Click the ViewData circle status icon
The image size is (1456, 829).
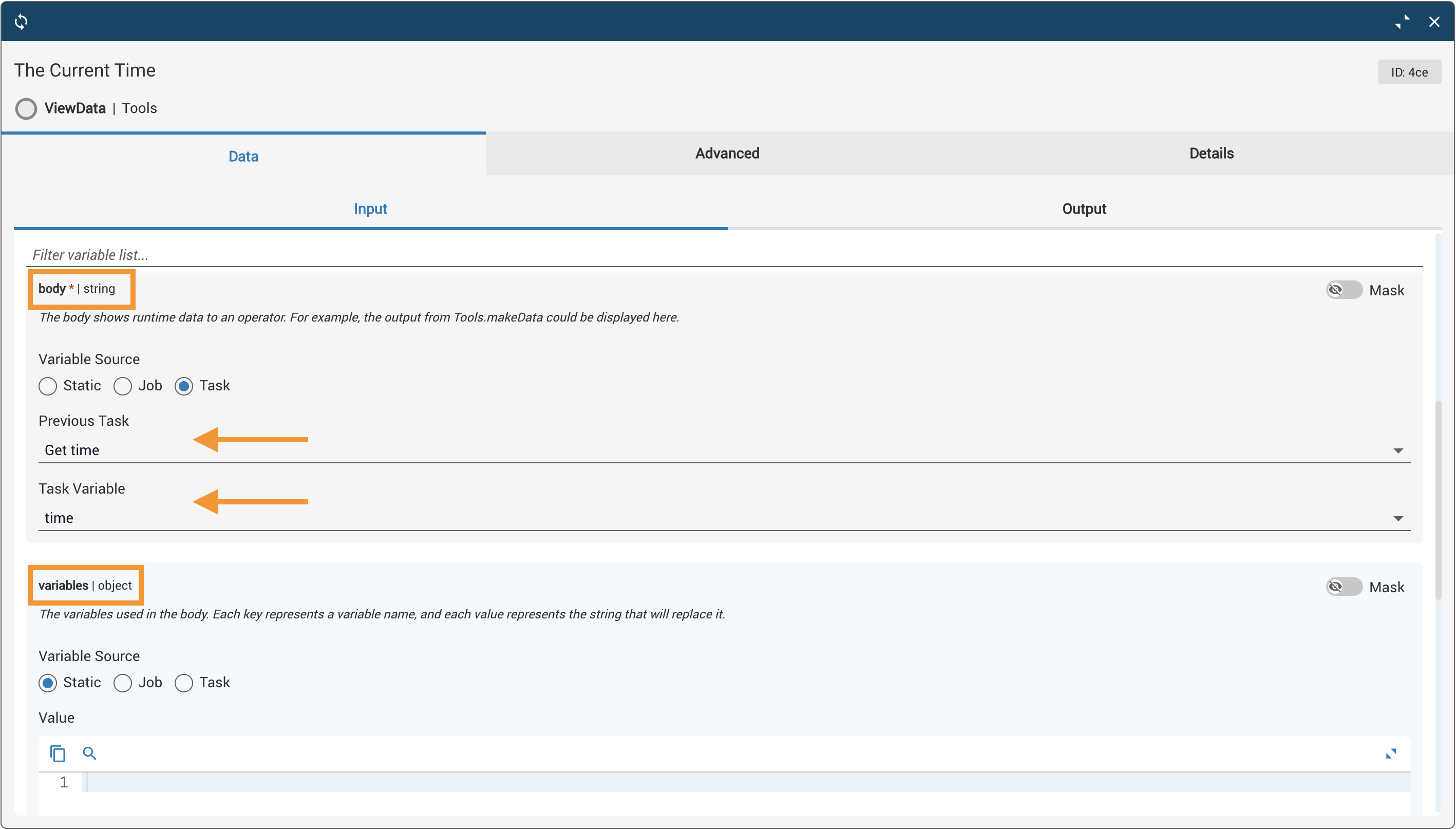coord(26,108)
